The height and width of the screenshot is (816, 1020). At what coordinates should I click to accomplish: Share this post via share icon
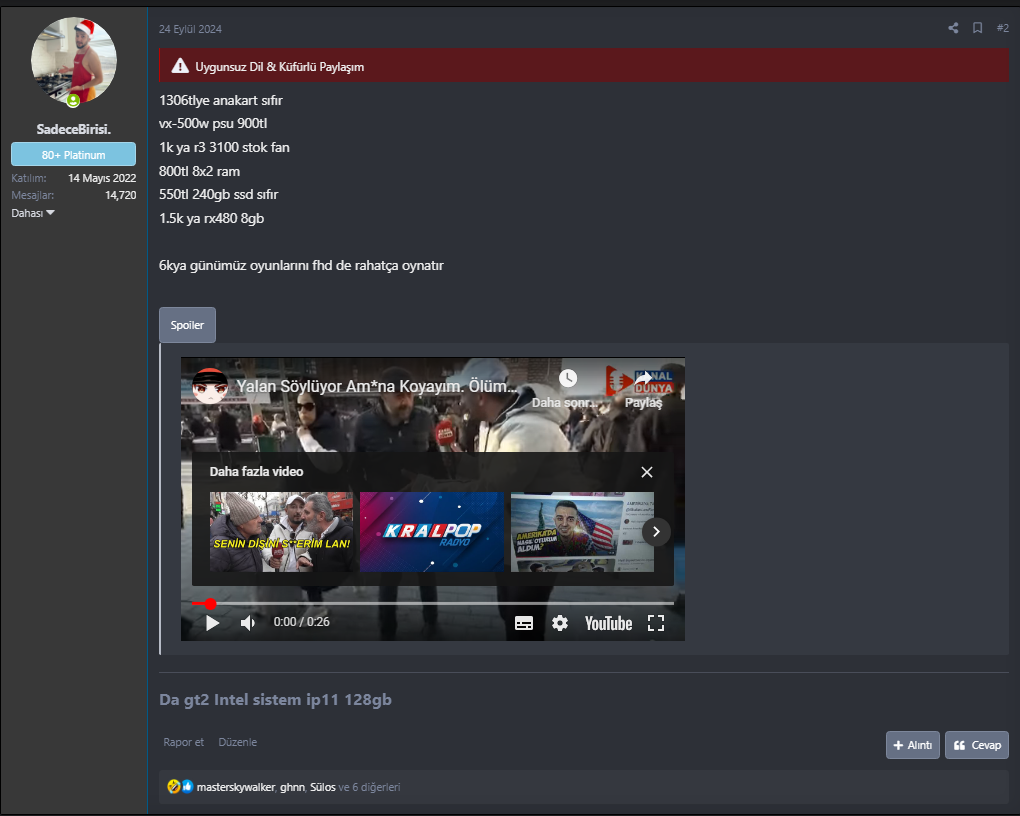tap(953, 28)
